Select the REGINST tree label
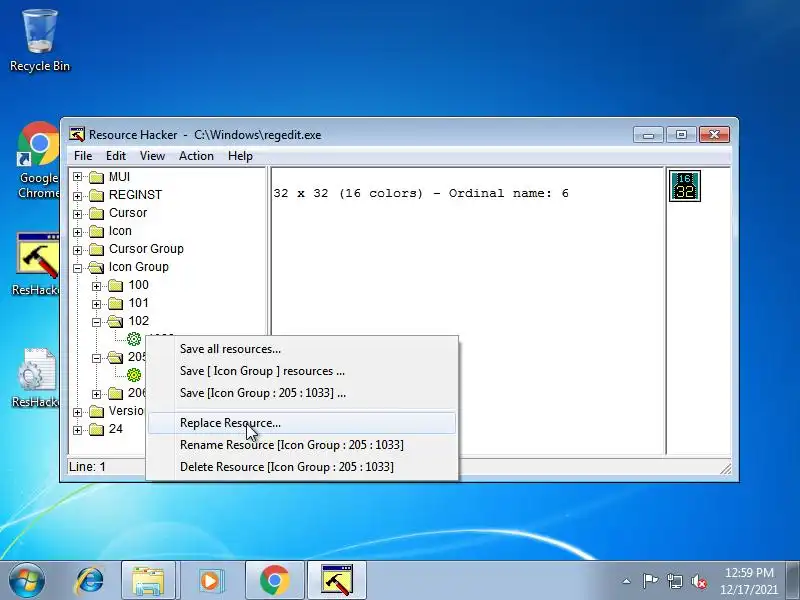 [135, 195]
